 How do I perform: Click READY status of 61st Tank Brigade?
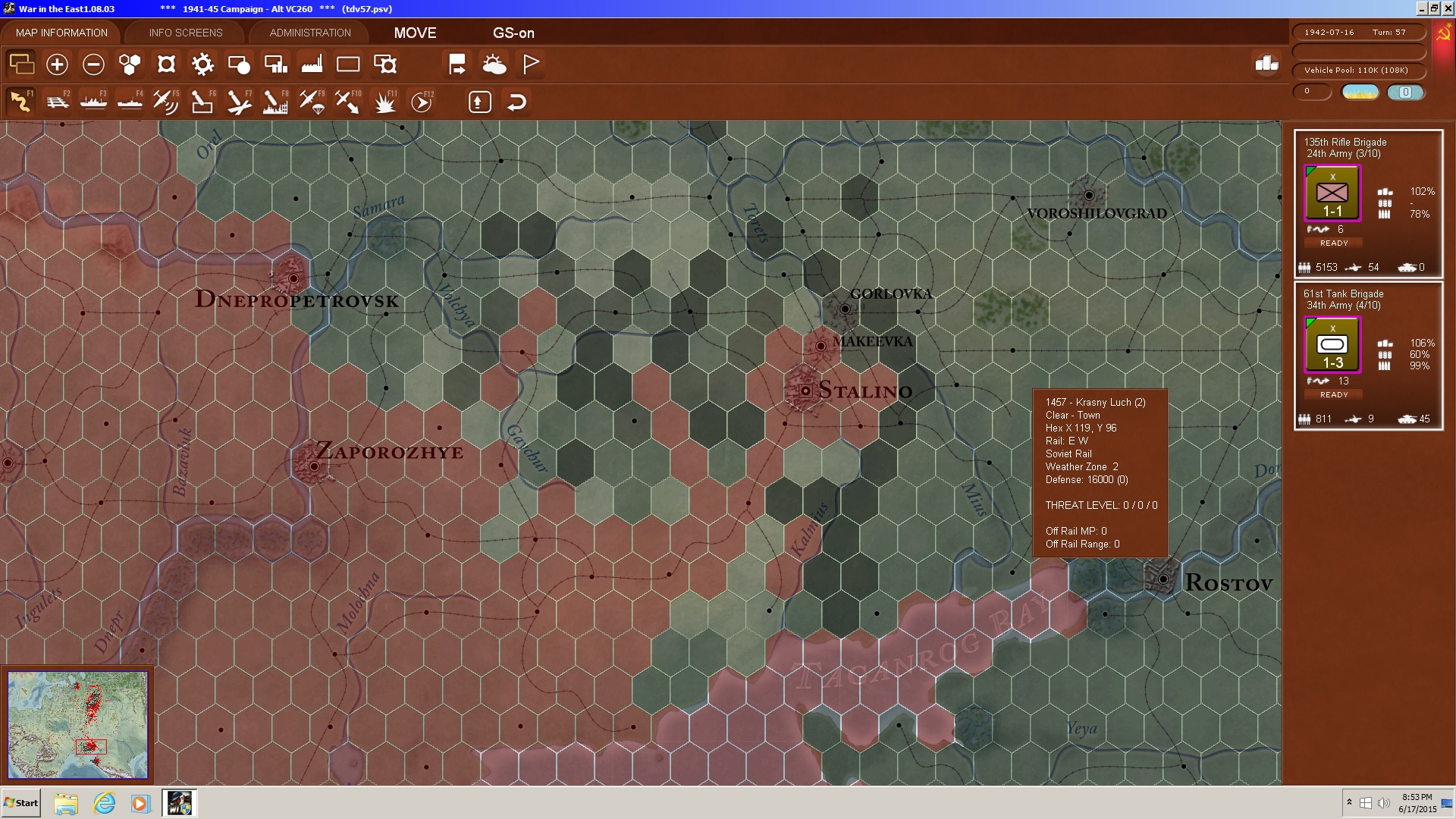tap(1334, 395)
